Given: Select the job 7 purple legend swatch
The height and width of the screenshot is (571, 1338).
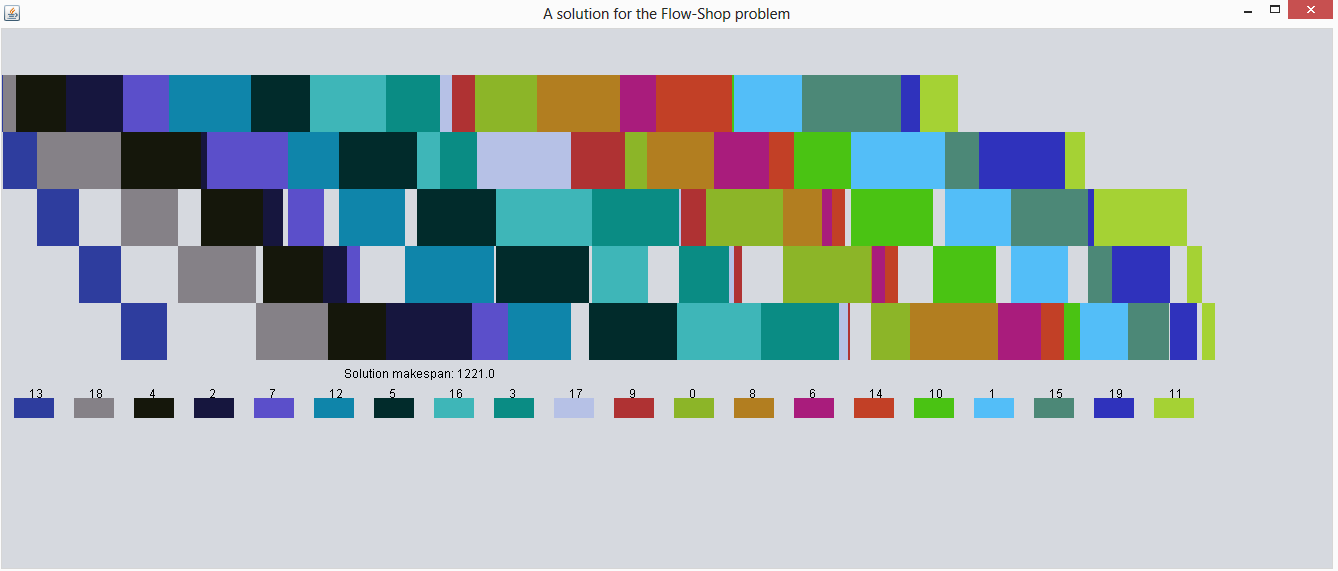Looking at the screenshot, I should pos(274,408).
